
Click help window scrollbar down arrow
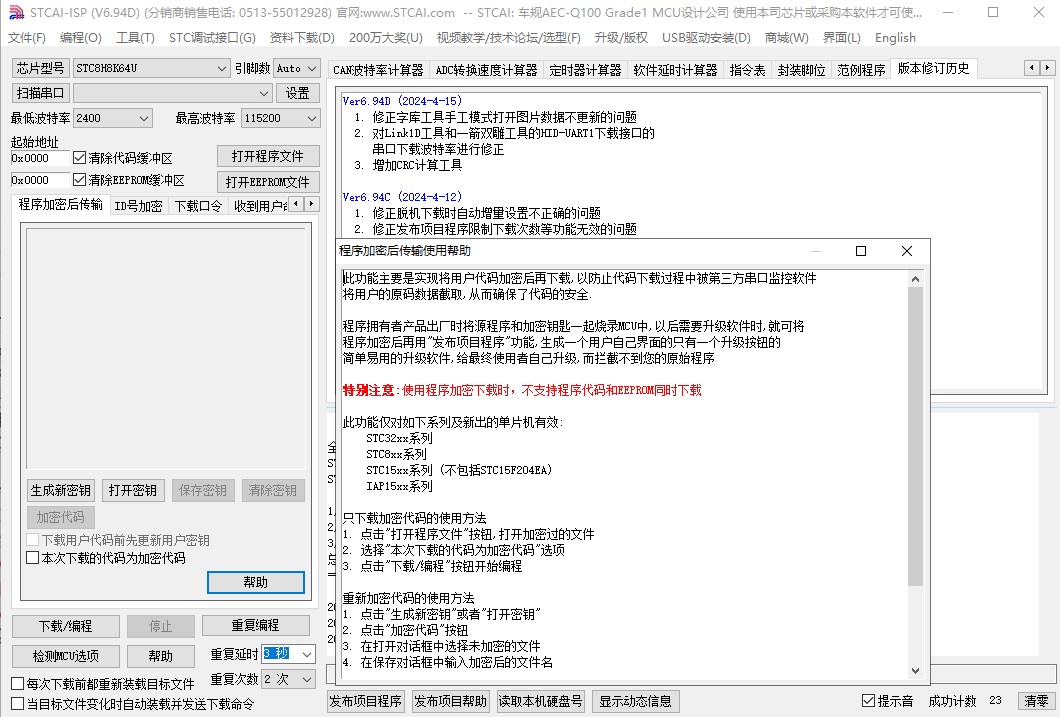915,671
